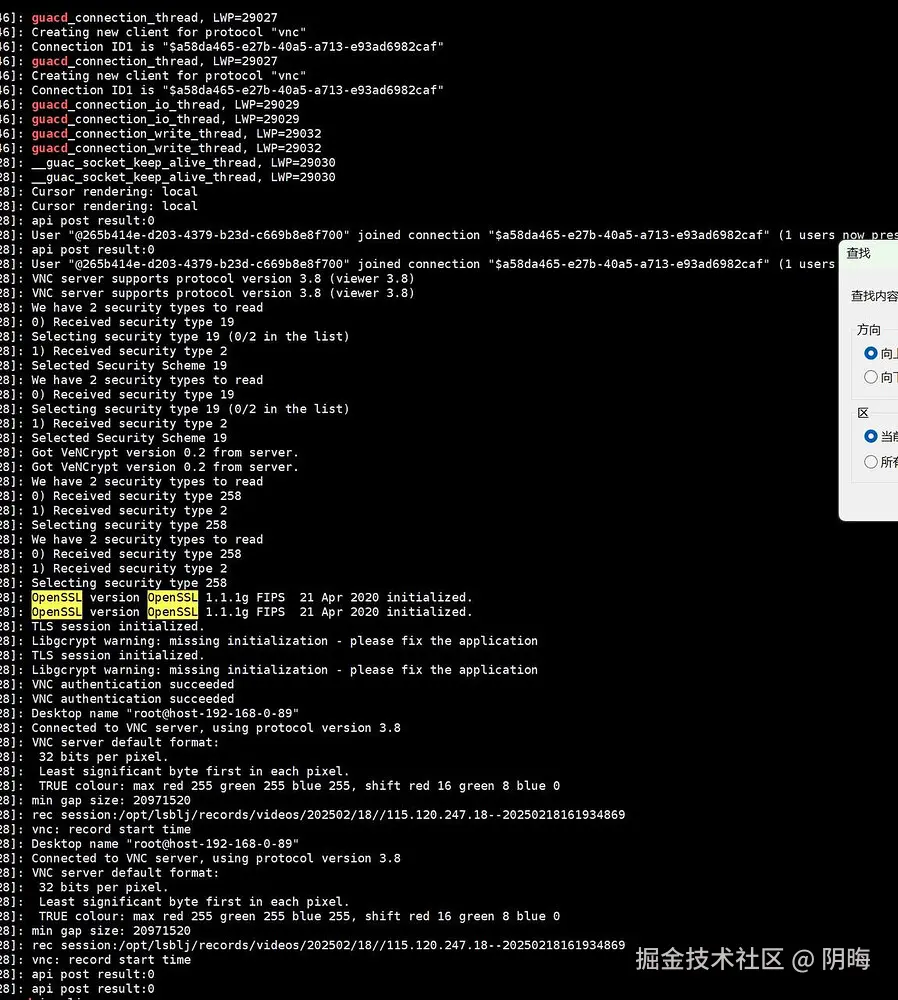Screen dimensions: 898x1000
Task: Choose the unselected second radio under 区
Action: coord(871,462)
